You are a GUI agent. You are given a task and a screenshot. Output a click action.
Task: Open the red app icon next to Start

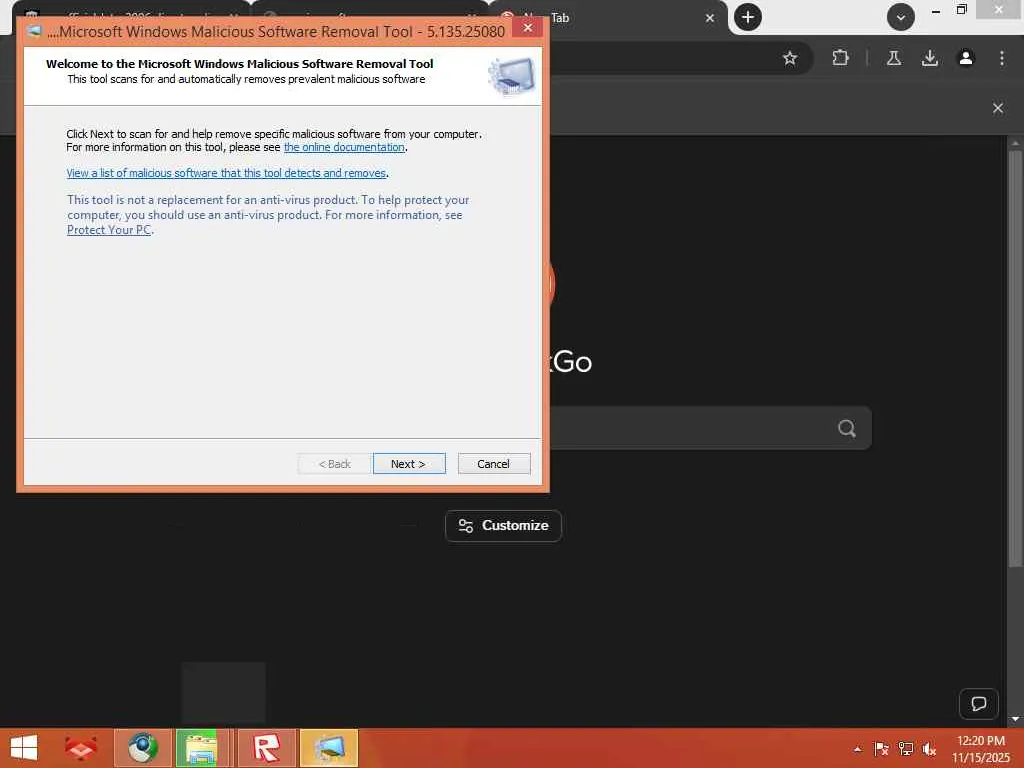coord(81,748)
